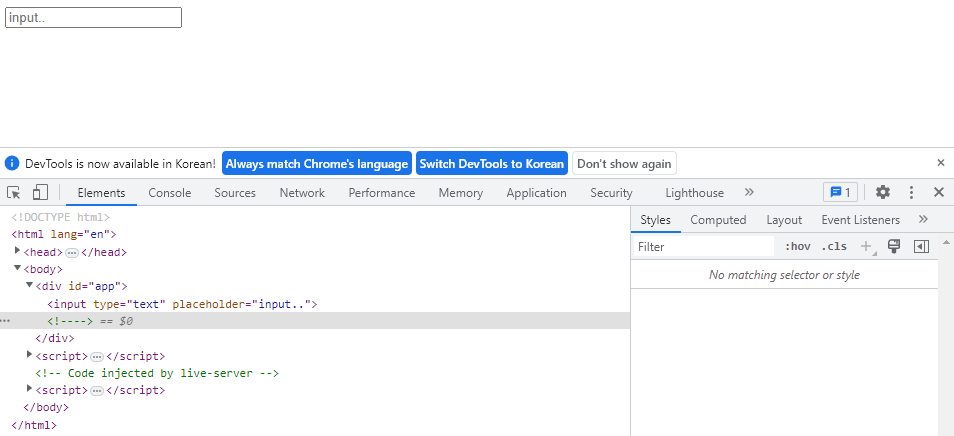Open the Security tab
The image size is (954, 436).
click(x=611, y=193)
